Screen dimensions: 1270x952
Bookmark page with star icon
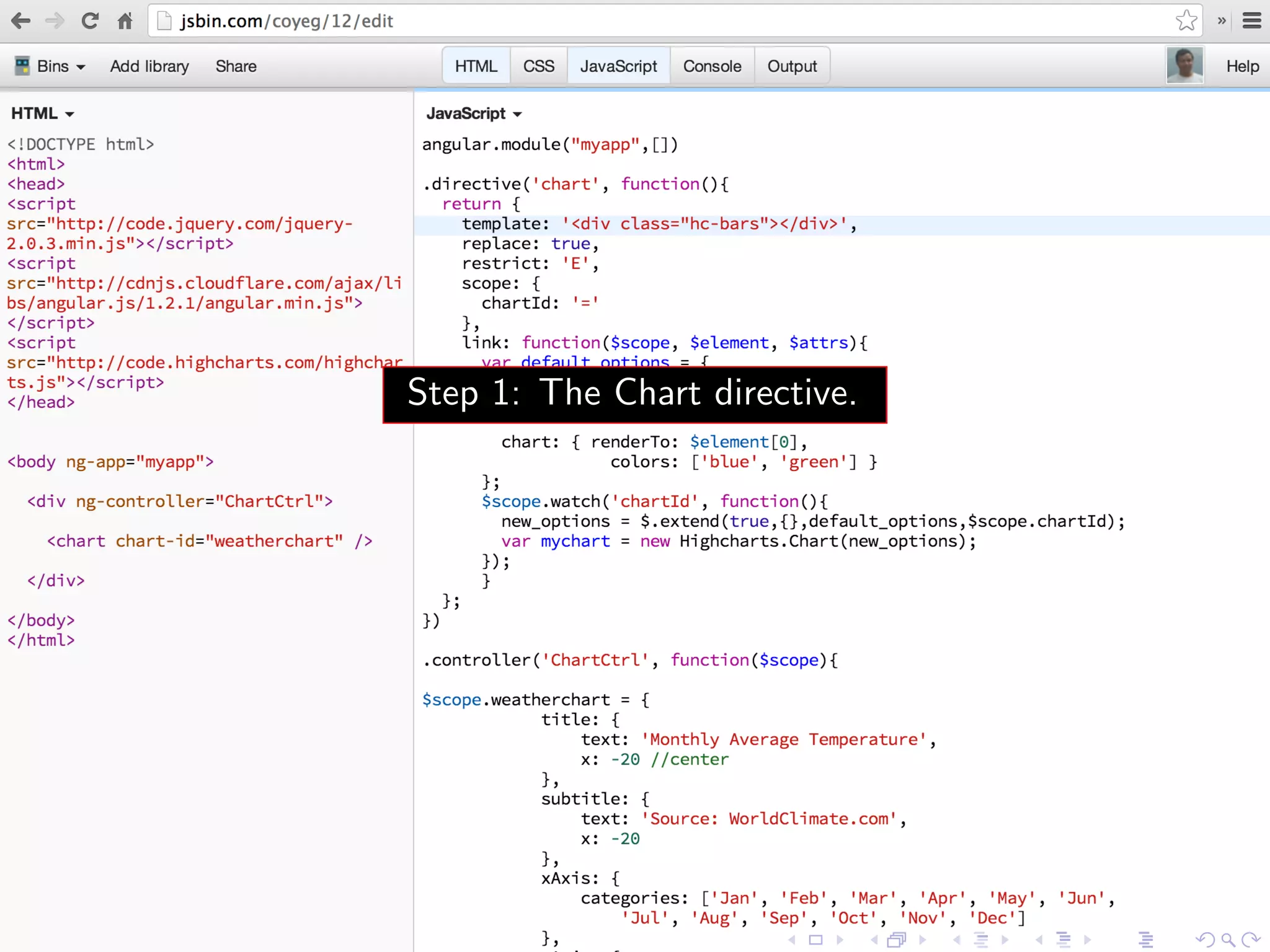1186,21
